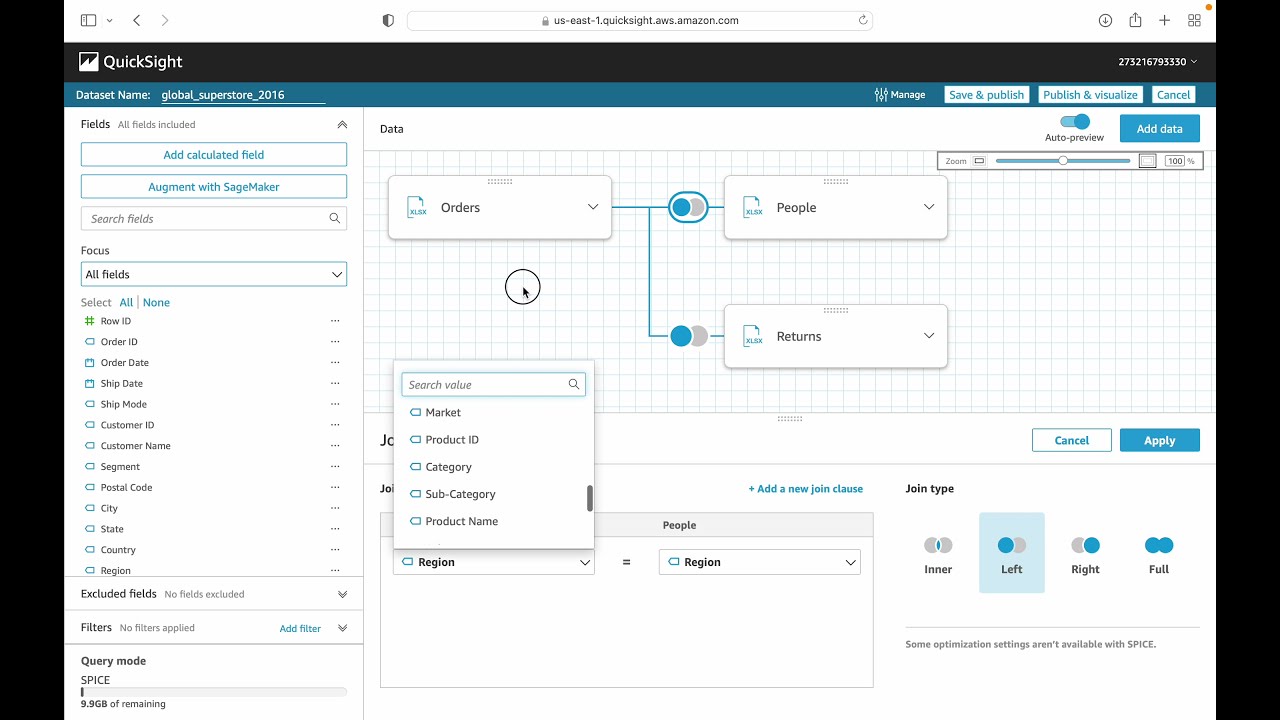
Task: Open the Focus All fields dropdown
Action: [x=214, y=274]
